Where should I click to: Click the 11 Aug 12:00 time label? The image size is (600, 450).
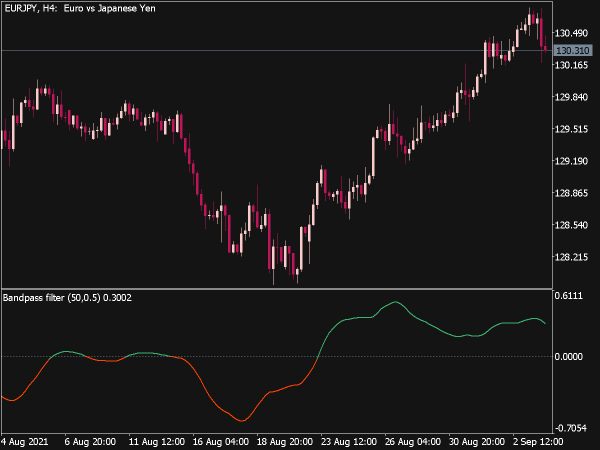click(157, 442)
